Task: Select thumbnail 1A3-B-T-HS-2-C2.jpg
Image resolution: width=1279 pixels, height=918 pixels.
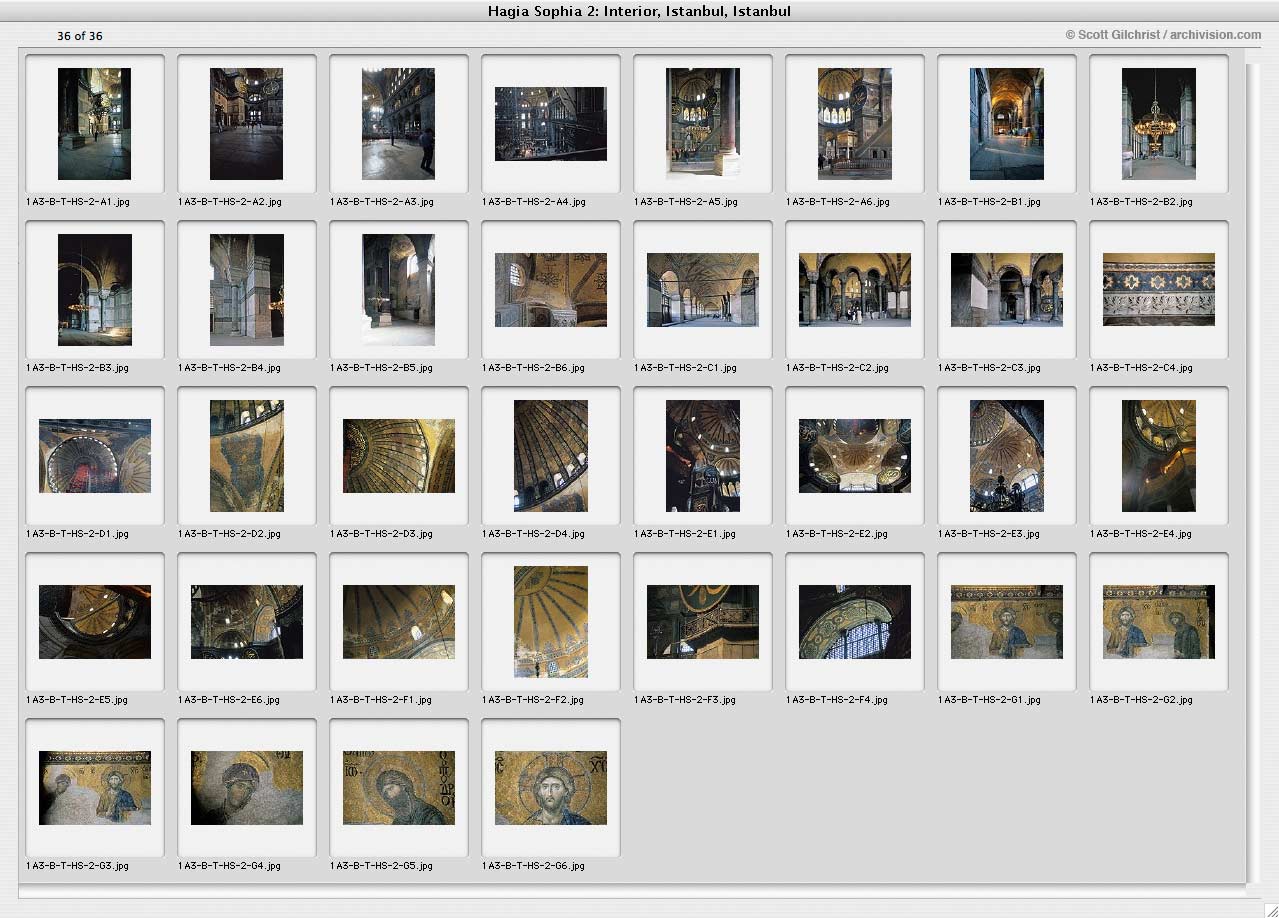Action: coord(855,290)
